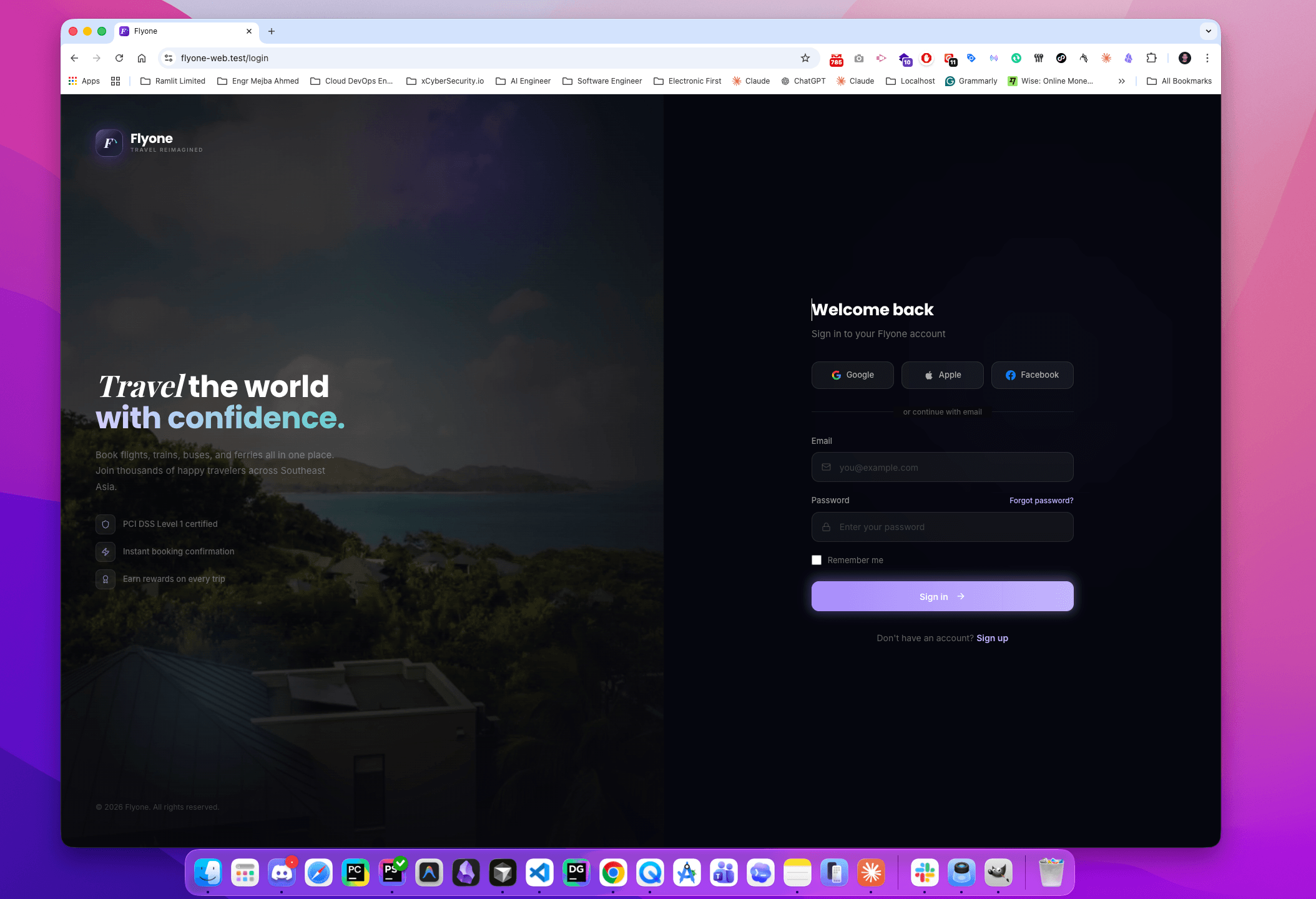The height and width of the screenshot is (899, 1316).
Task: Open the Apps bookmarks shortcut
Action: coord(84,81)
